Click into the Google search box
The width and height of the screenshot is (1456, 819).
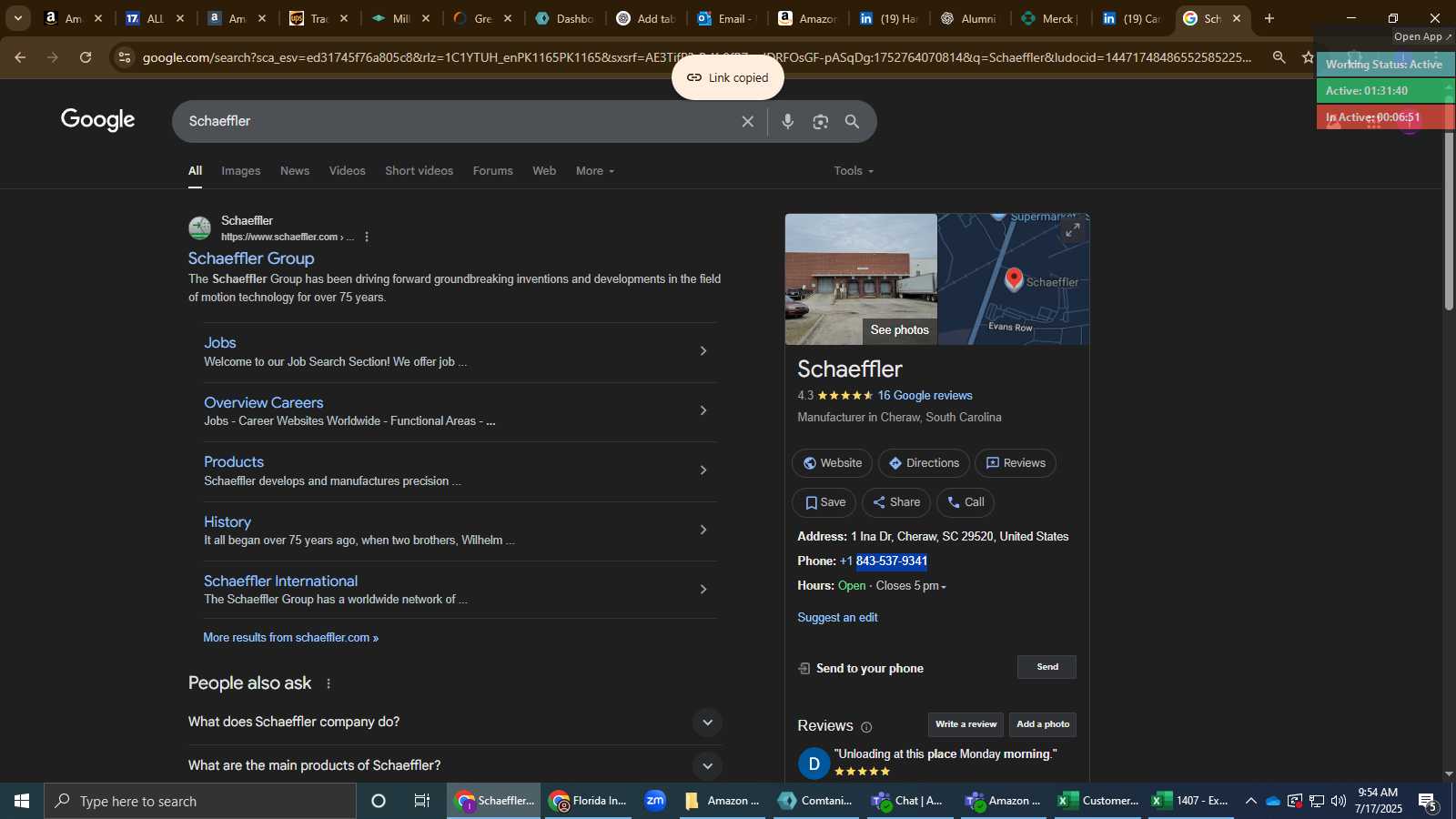[x=460, y=121]
